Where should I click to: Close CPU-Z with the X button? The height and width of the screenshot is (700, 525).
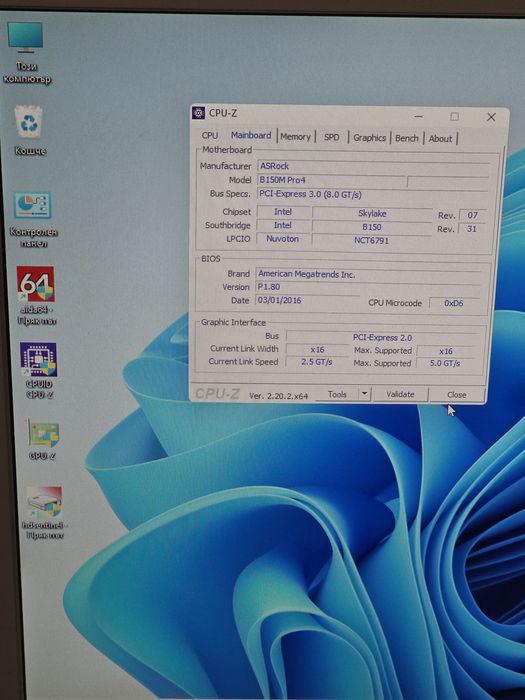point(491,117)
